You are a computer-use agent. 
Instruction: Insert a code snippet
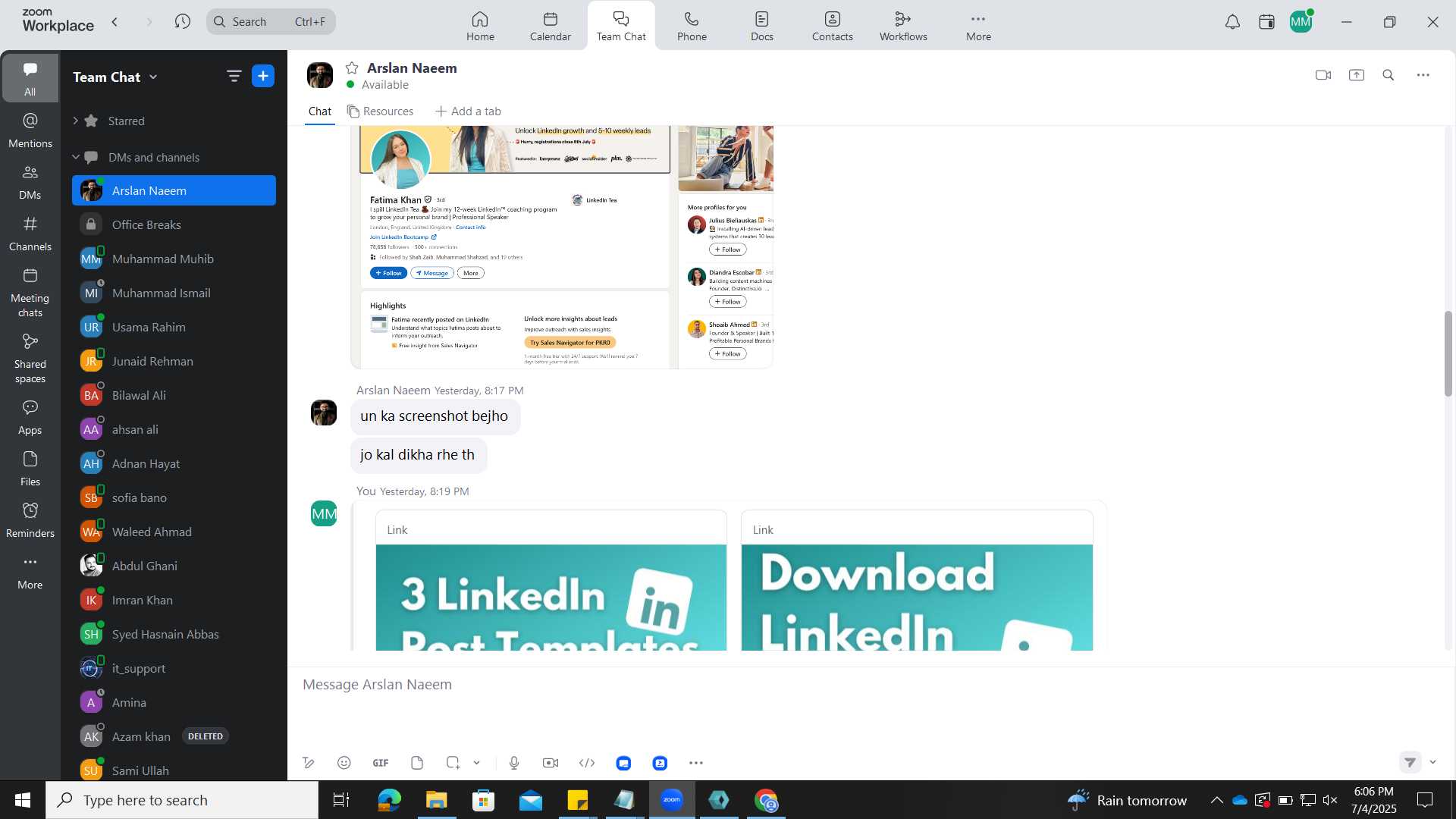click(587, 763)
